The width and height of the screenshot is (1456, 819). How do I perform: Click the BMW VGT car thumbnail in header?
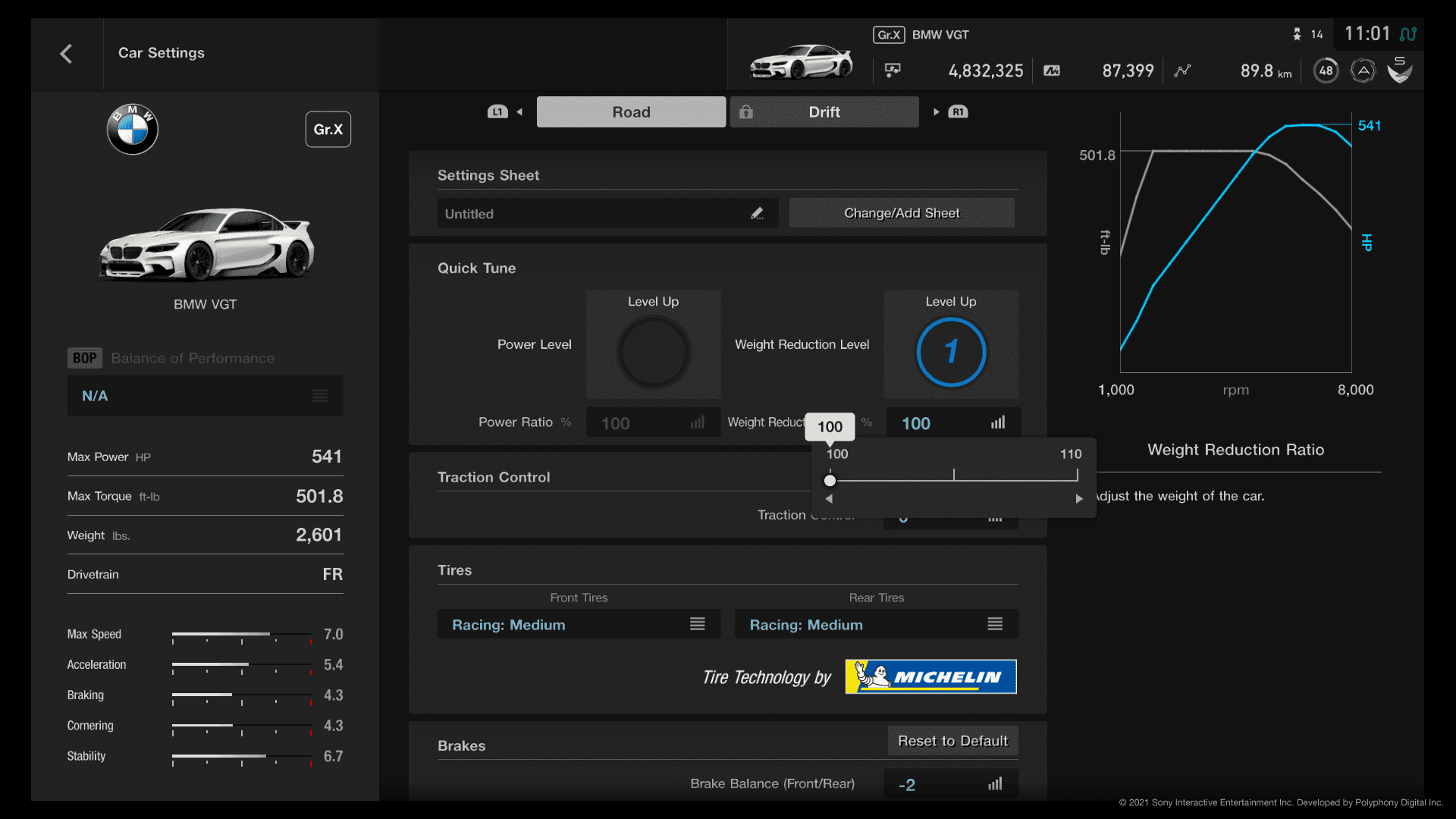[x=801, y=61]
